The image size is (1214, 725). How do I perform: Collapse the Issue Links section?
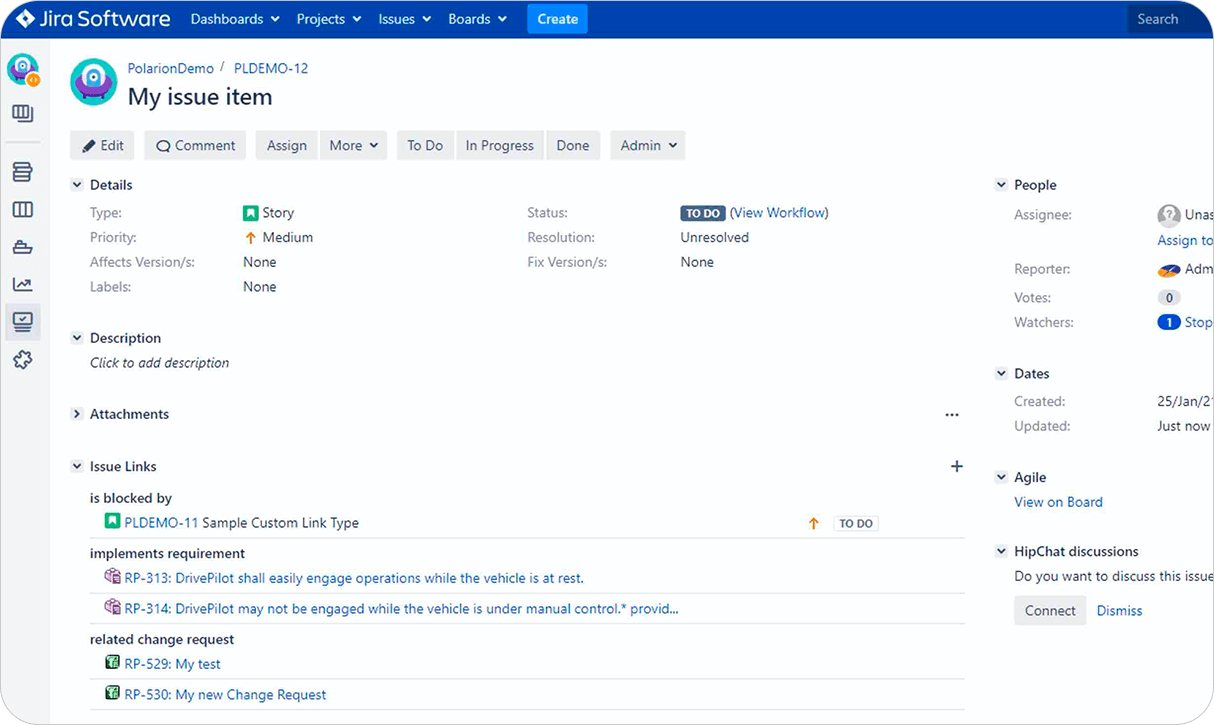tap(77, 466)
